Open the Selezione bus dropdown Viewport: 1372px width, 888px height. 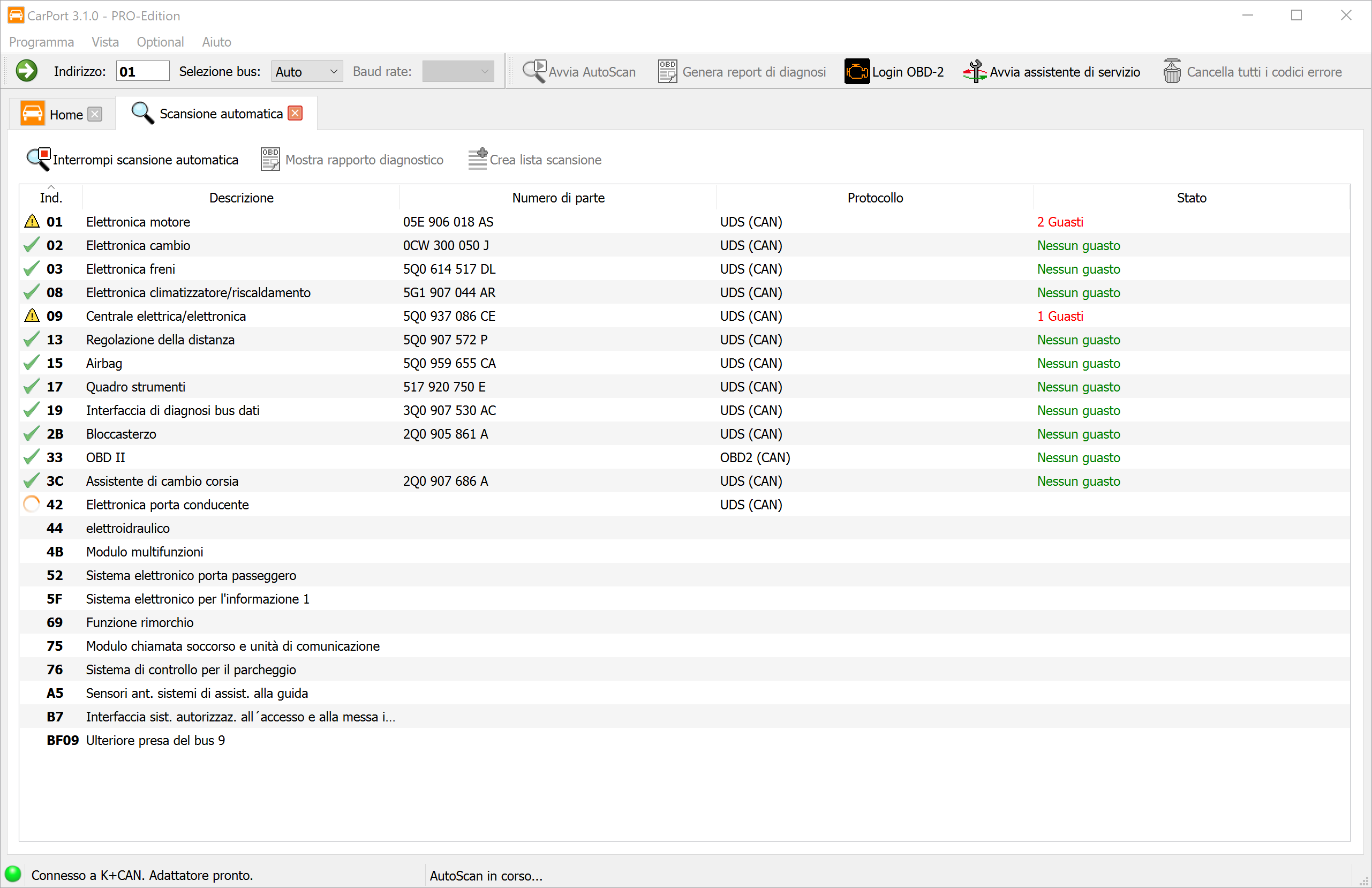point(307,72)
